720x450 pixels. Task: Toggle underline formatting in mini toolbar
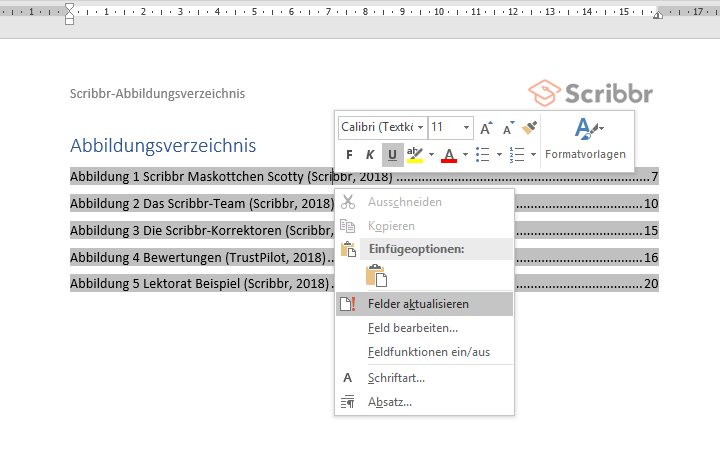tap(392, 155)
